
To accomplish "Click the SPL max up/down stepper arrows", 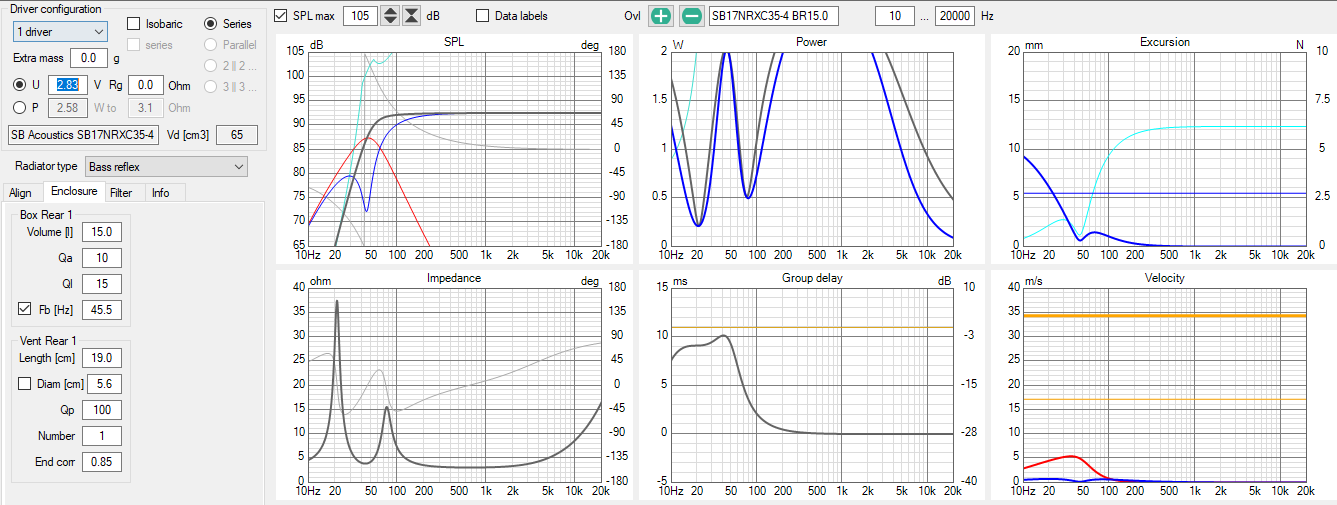I will [x=390, y=16].
